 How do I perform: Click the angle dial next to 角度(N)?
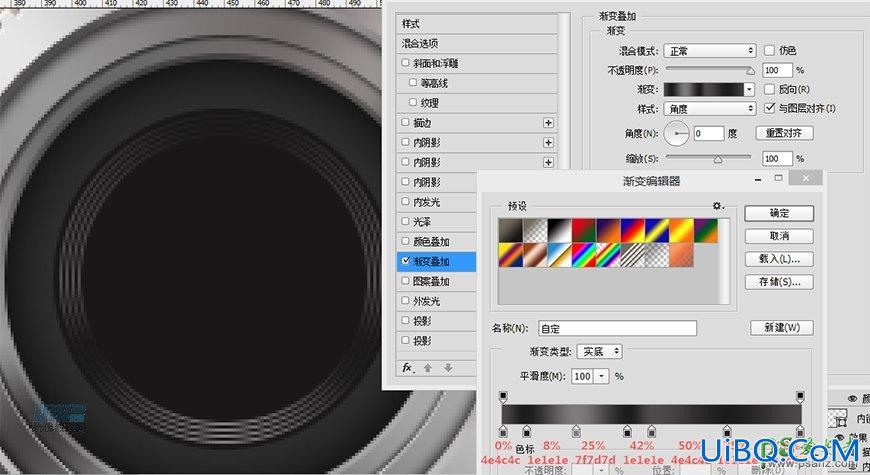click(x=676, y=133)
